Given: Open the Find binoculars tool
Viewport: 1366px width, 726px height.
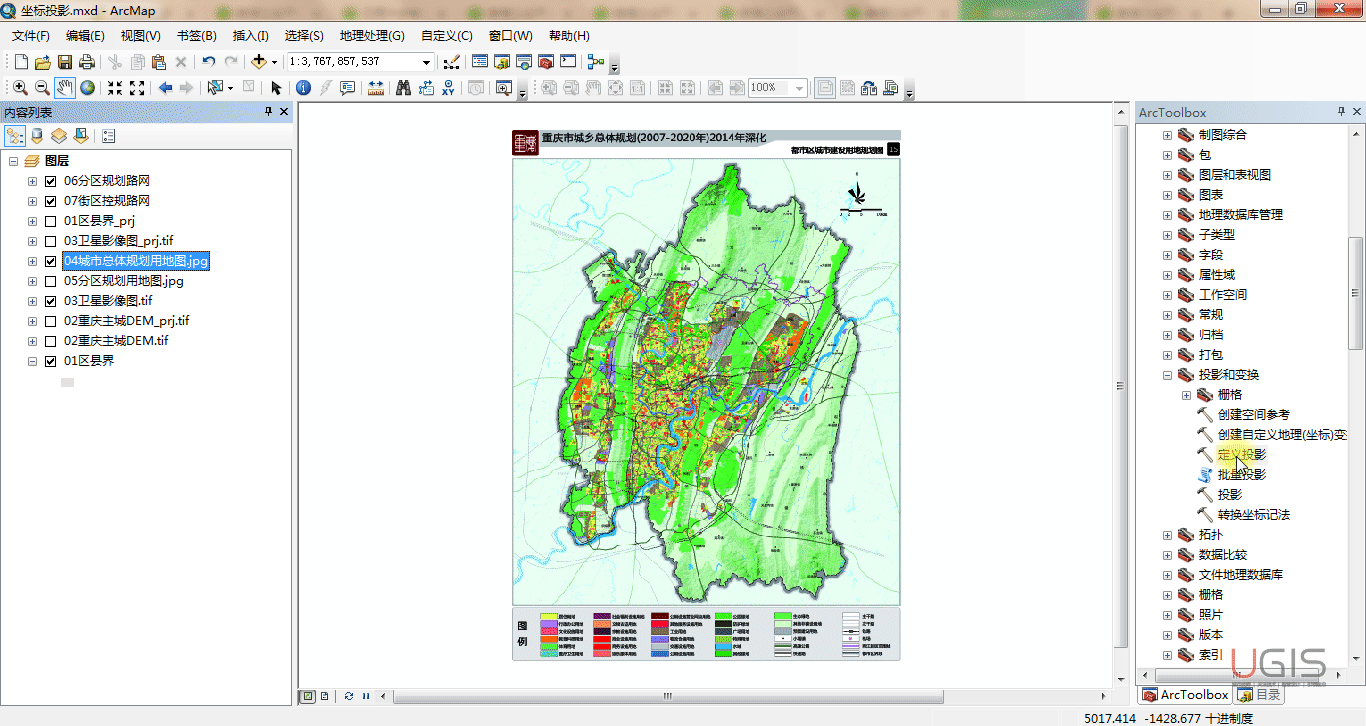Looking at the screenshot, I should (x=403, y=88).
